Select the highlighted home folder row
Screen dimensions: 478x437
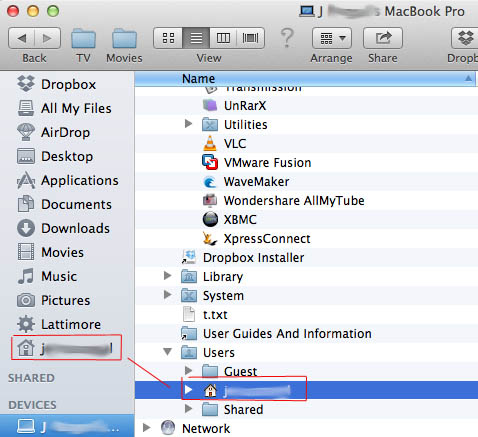(x=306, y=390)
